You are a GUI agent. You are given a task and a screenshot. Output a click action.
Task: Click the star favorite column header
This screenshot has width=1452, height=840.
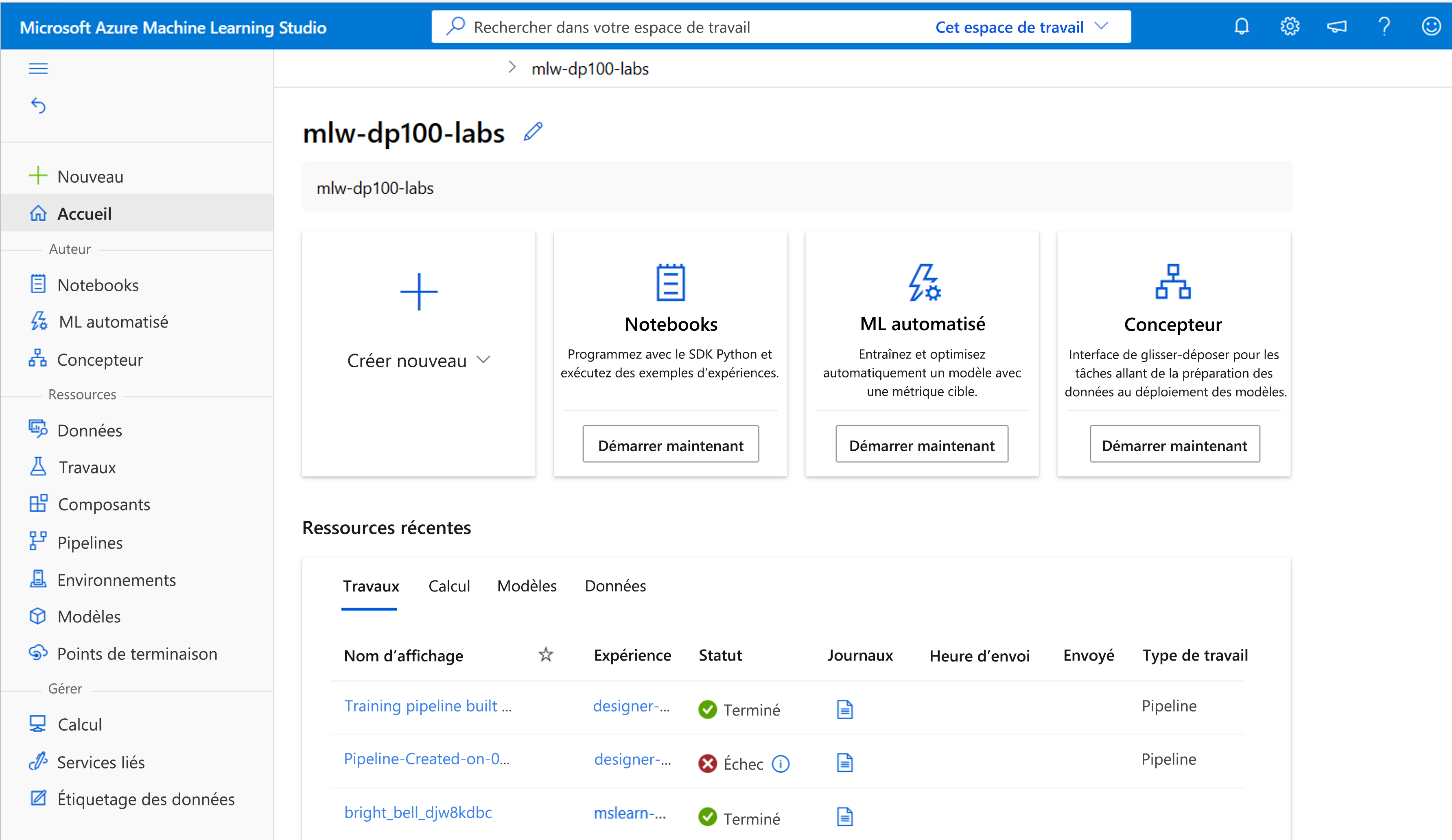click(546, 655)
